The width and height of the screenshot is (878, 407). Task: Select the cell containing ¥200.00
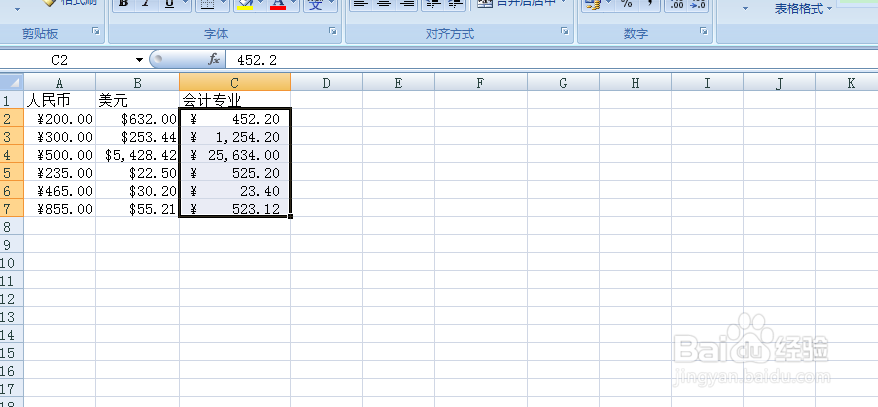[59, 118]
